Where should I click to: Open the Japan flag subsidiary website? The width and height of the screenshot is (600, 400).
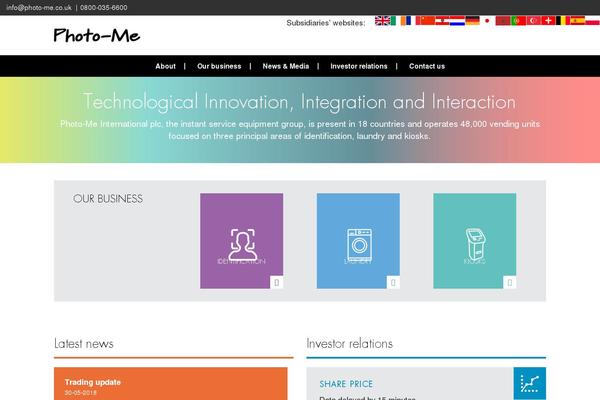[x=487, y=20]
